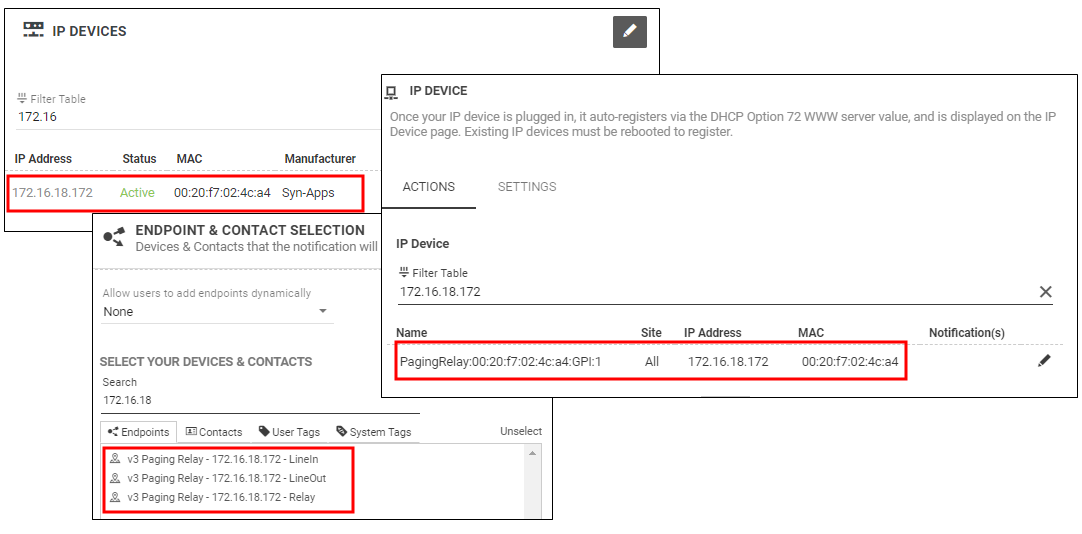This screenshot has width=1082, height=534.
Task: Click the 172.16.18.172 cell in IP Devices table
Action: tap(52, 192)
